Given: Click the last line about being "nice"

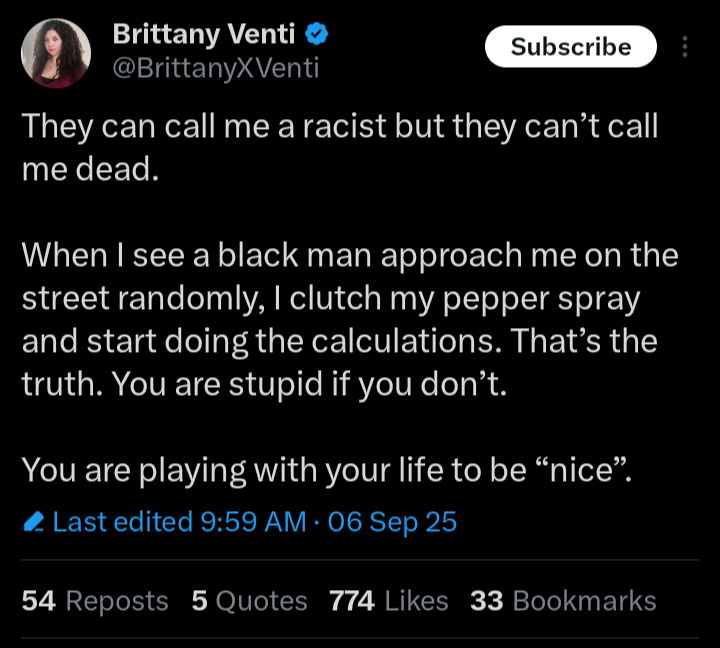Looking at the screenshot, I should click(326, 469).
